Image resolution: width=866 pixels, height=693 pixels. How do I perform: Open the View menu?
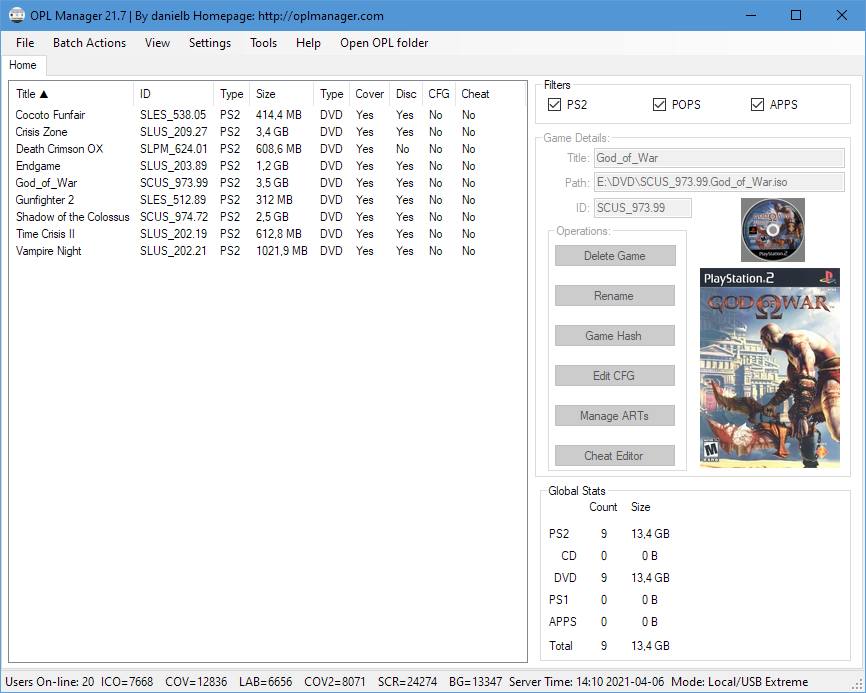tap(157, 43)
